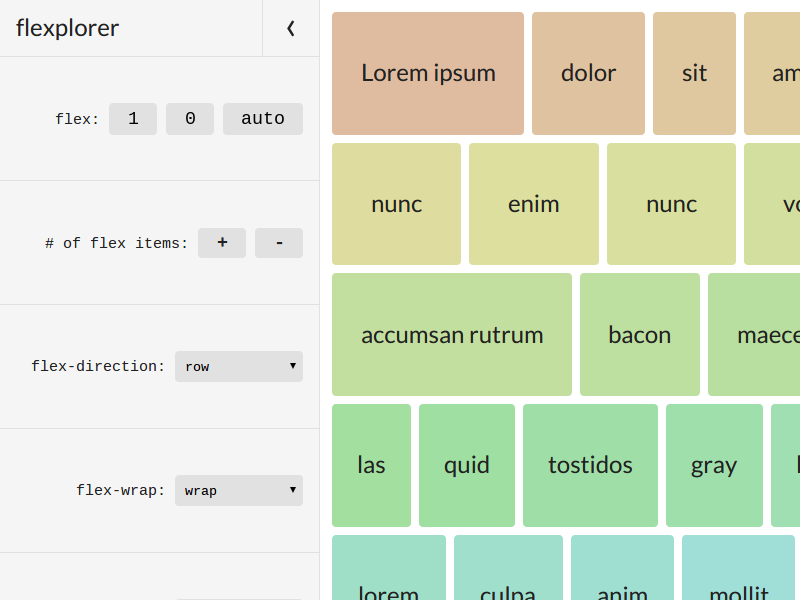
Task: Set flex value to 0
Action: click(x=189, y=118)
